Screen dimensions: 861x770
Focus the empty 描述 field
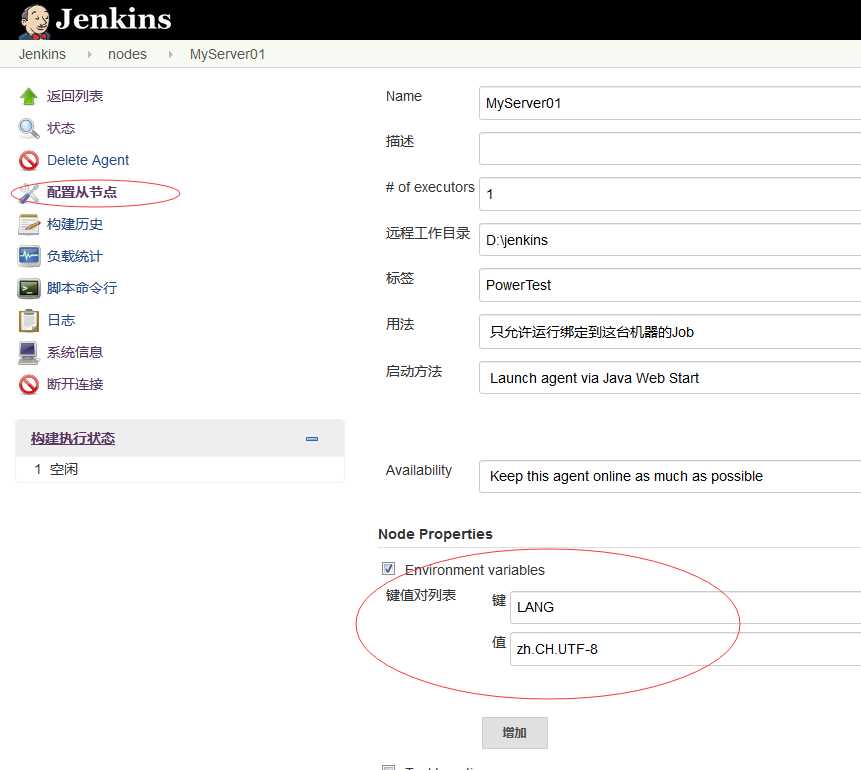pyautogui.click(x=670, y=148)
